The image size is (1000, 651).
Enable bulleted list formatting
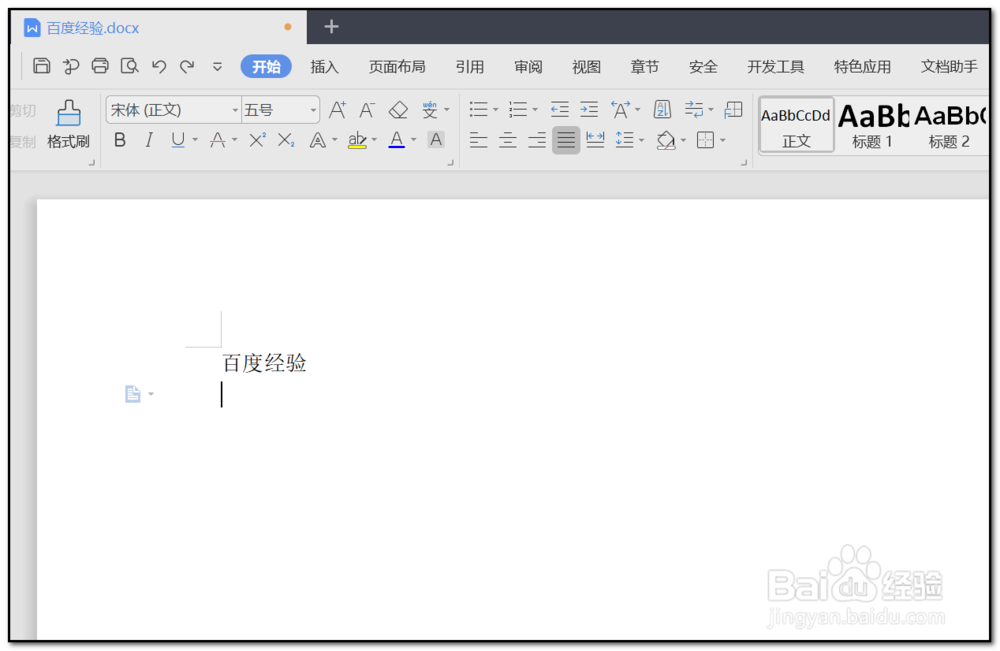click(478, 109)
